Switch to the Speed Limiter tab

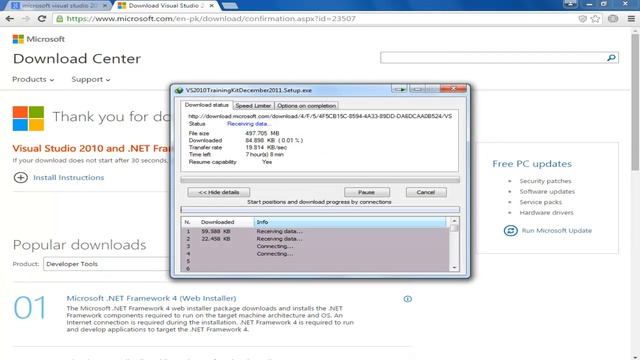(x=253, y=106)
